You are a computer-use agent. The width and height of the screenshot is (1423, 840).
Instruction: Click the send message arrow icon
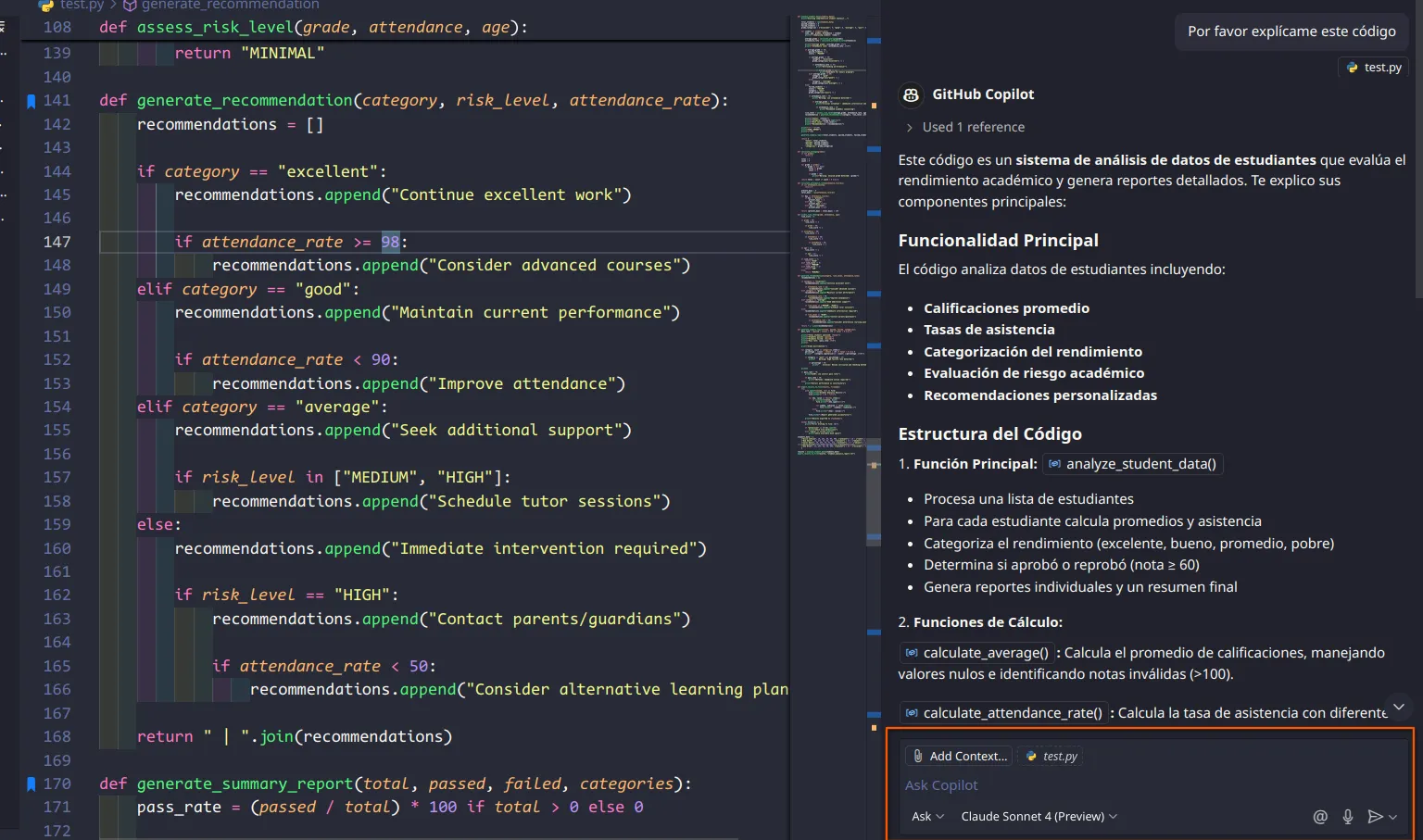point(1375,816)
